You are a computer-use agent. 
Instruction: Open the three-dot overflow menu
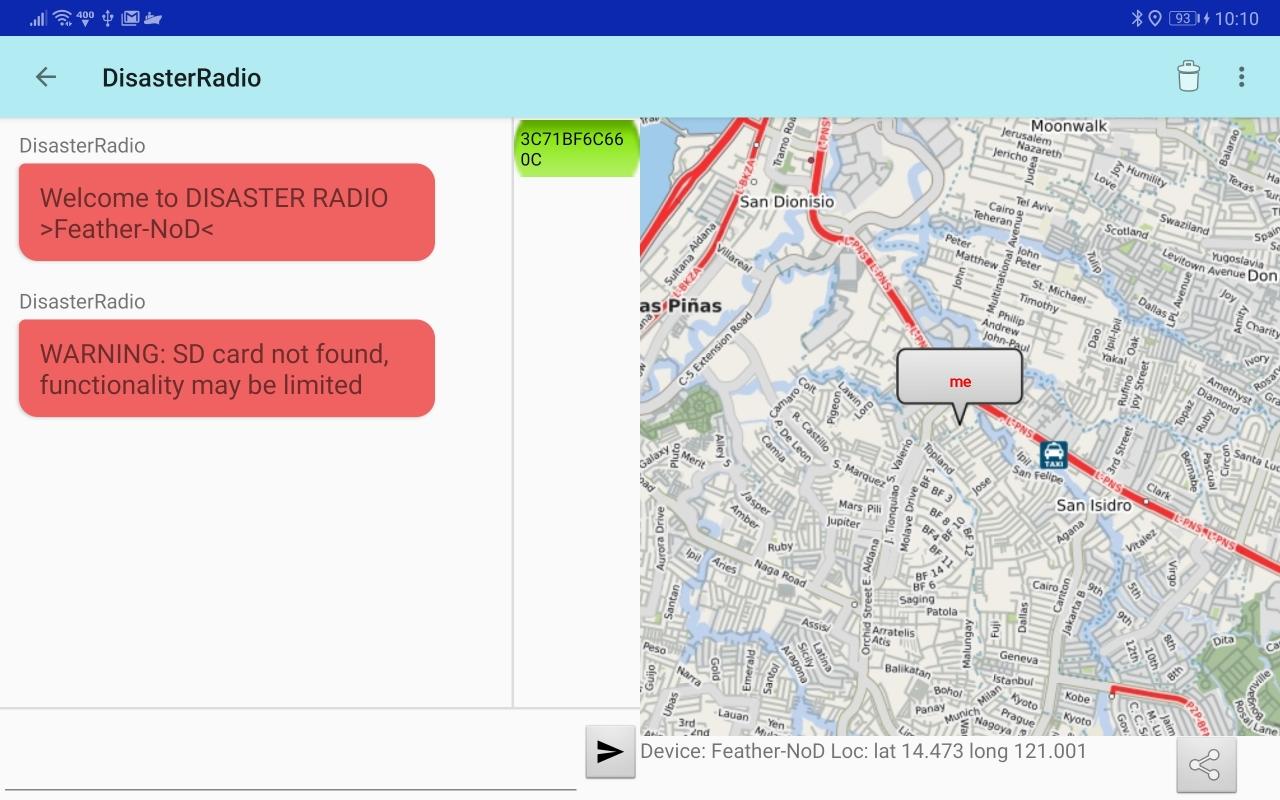coord(1241,77)
